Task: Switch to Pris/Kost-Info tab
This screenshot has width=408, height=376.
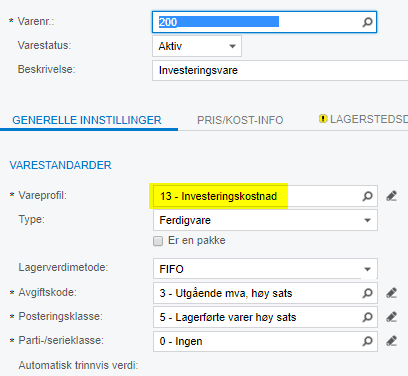Action: point(240,120)
